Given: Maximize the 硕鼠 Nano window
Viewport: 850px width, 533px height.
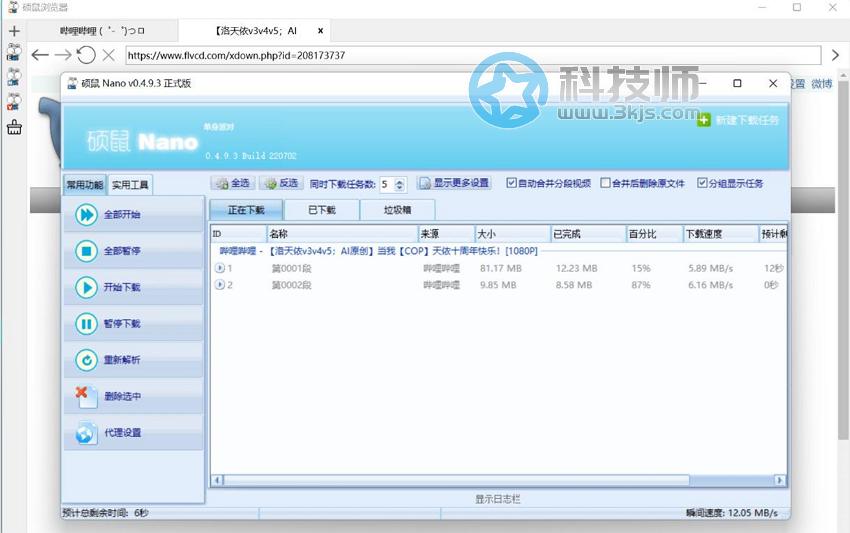Looking at the screenshot, I should (737, 83).
